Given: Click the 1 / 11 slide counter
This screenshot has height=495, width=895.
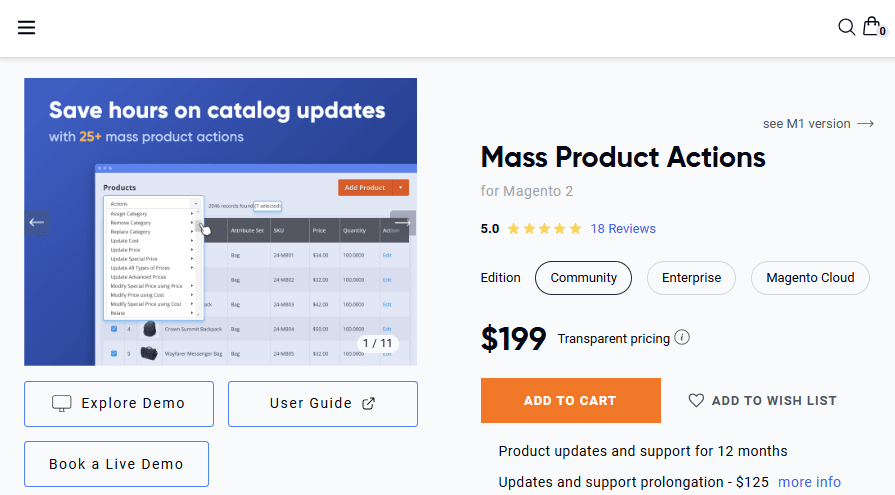Looking at the screenshot, I should (378, 343).
